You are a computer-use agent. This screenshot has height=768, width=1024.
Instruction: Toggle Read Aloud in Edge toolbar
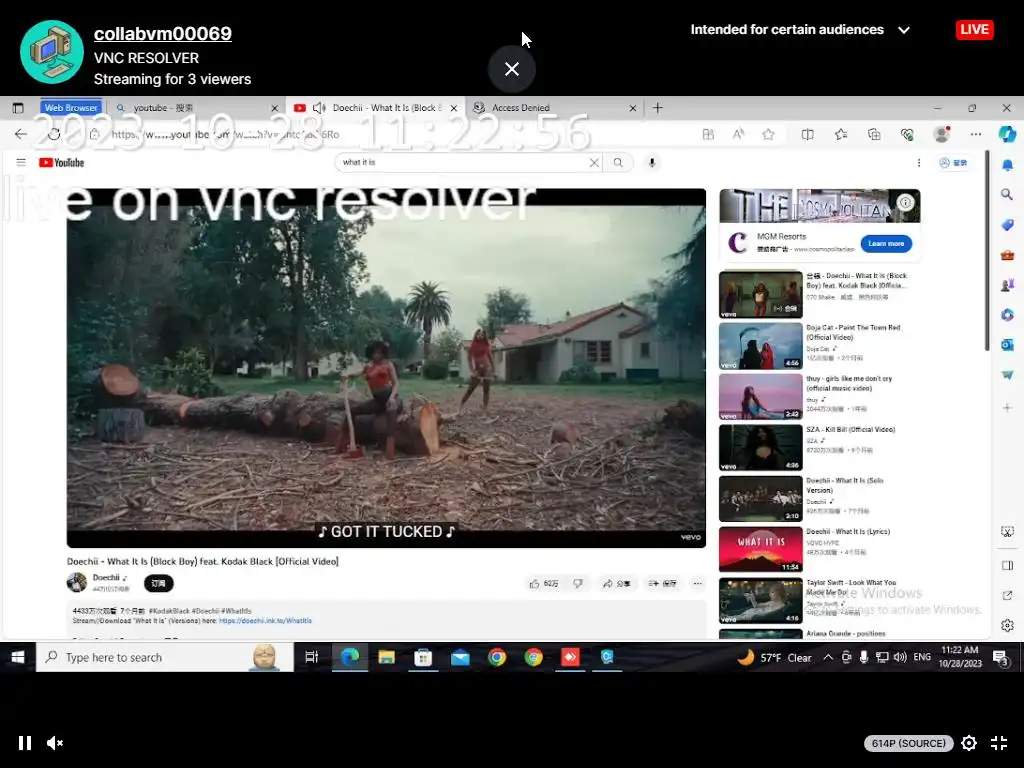point(739,134)
